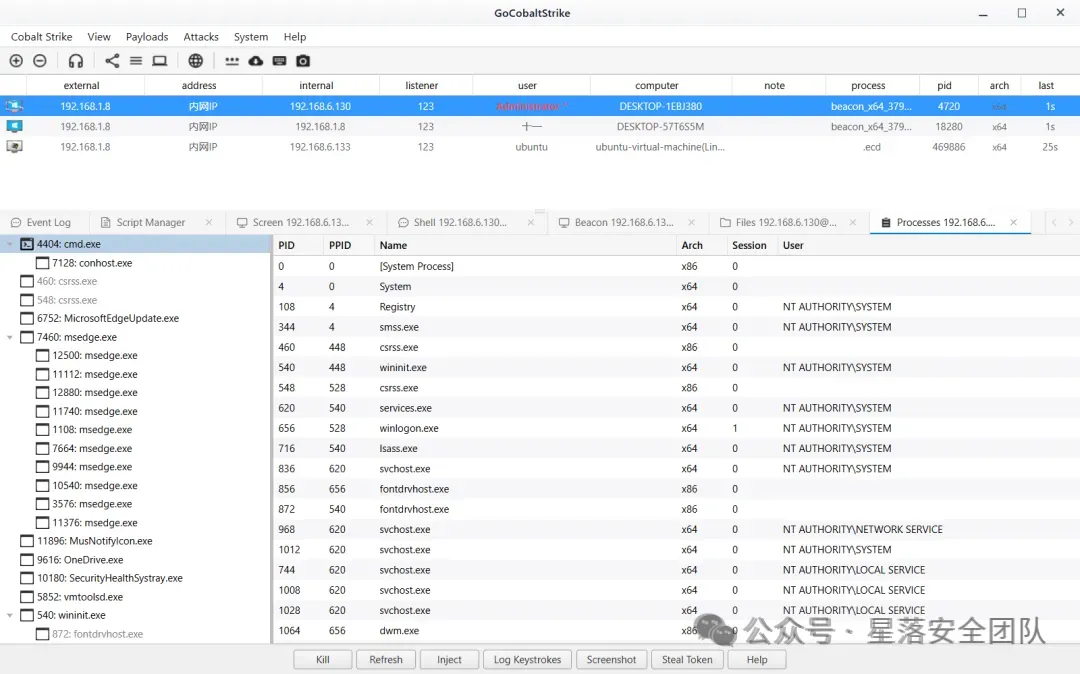Select the services.exe process row
This screenshot has height=674, width=1080.
coord(675,408)
